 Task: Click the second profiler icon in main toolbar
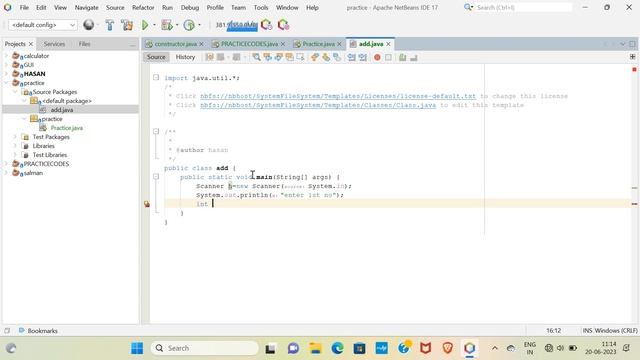[x=283, y=25]
